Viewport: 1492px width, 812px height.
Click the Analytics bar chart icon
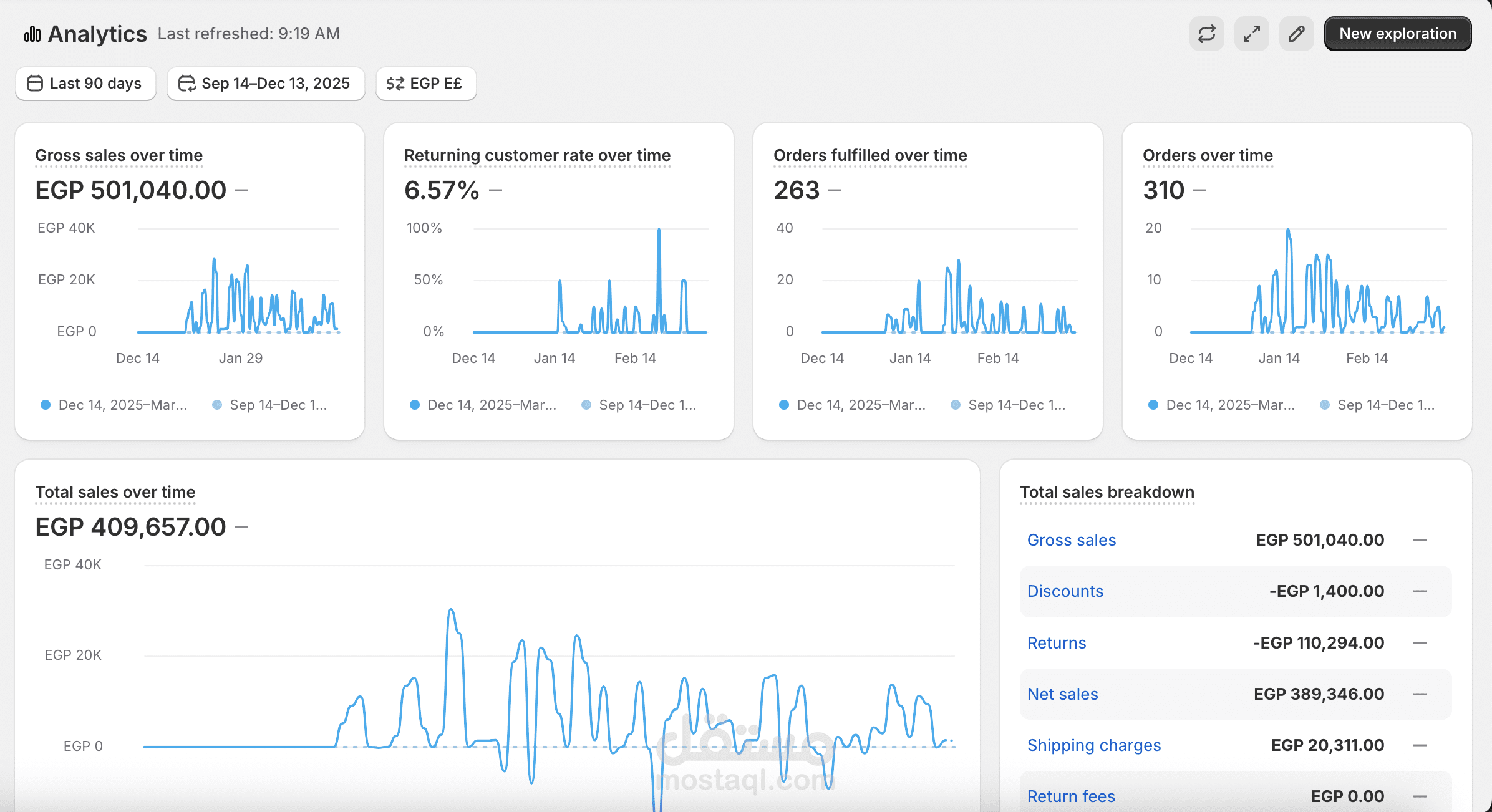32,34
